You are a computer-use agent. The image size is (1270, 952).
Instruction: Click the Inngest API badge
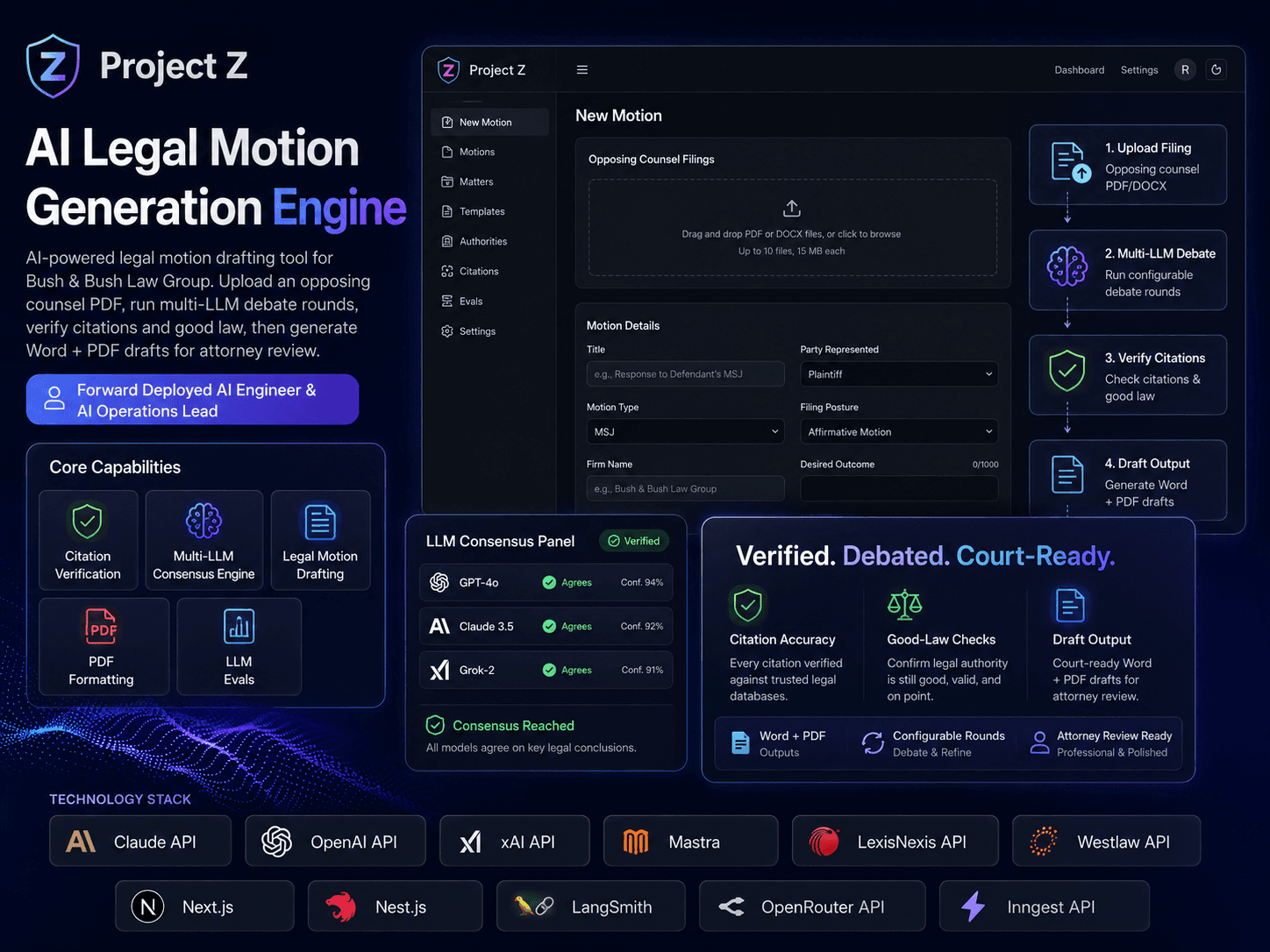(x=1044, y=906)
